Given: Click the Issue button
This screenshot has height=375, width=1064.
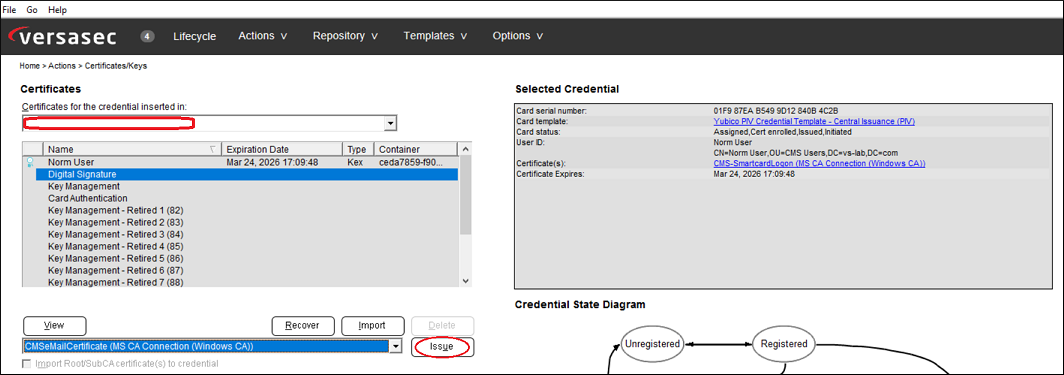Looking at the screenshot, I should [x=442, y=347].
